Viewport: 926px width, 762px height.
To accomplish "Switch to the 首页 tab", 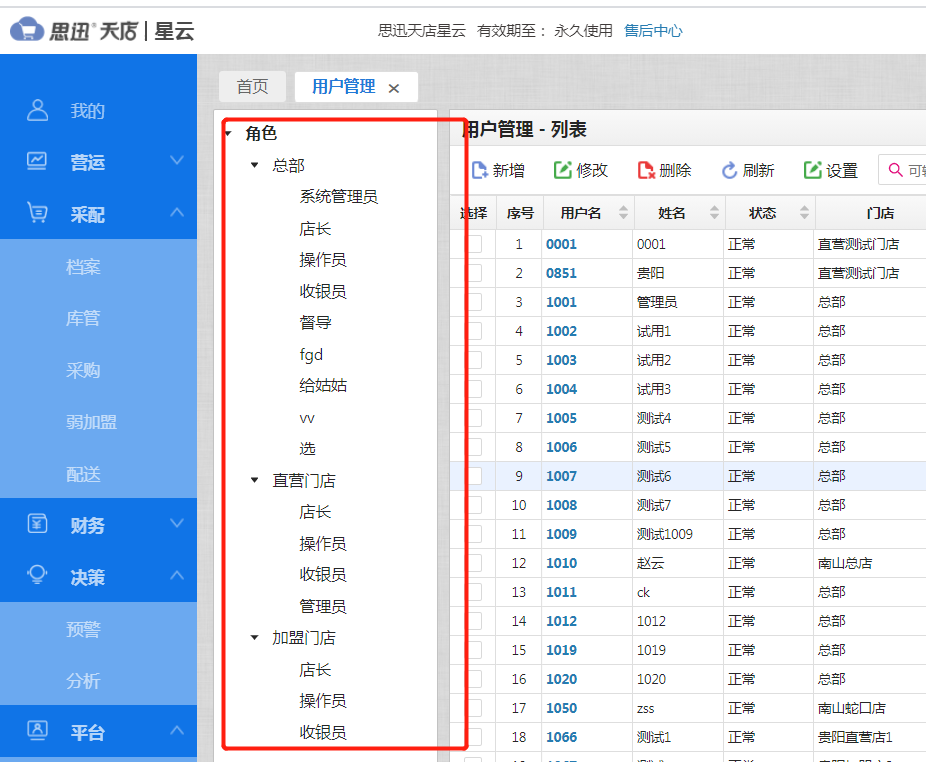I will [252, 87].
